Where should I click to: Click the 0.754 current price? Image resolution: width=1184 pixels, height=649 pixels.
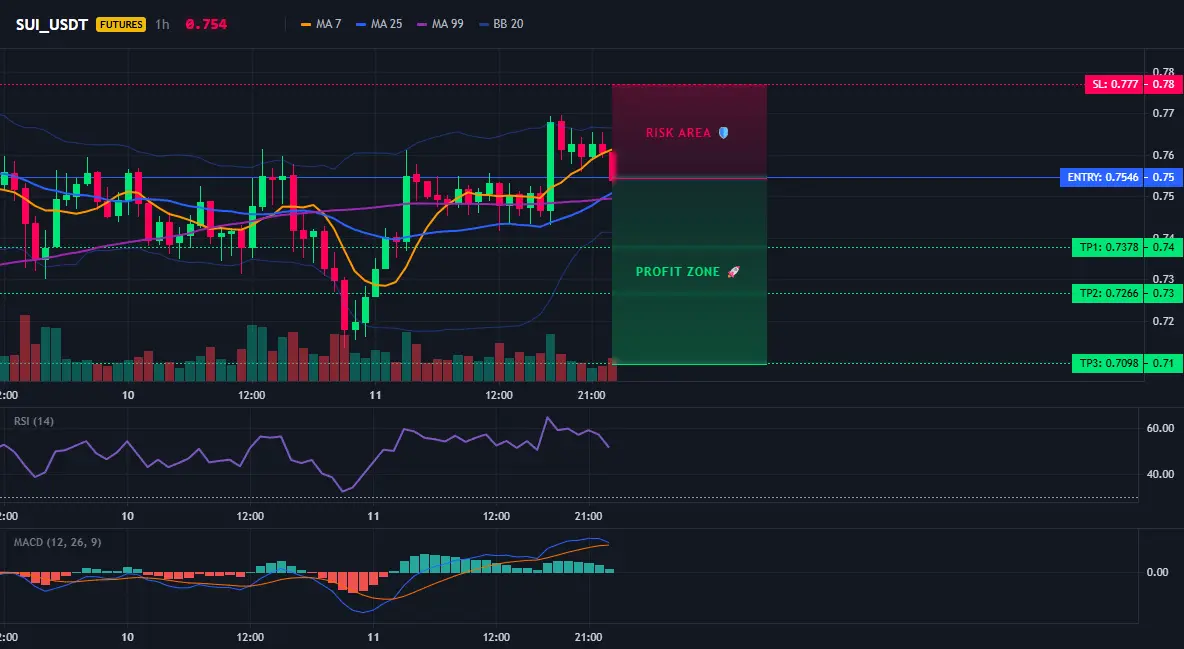(206, 24)
